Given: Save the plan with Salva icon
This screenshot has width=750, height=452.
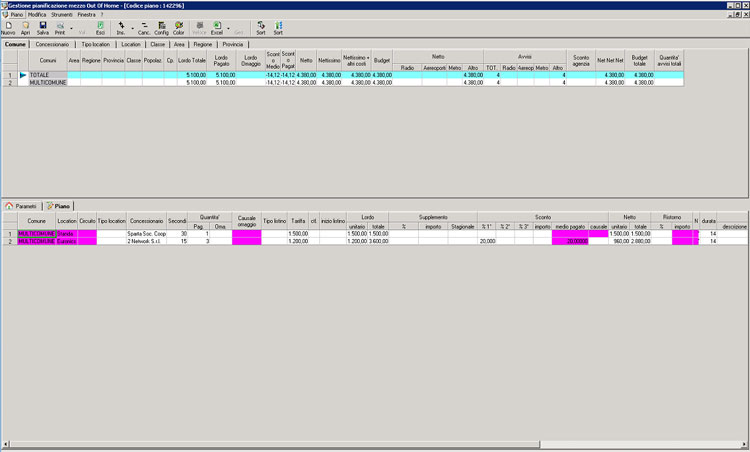Looking at the screenshot, I should point(43,27).
